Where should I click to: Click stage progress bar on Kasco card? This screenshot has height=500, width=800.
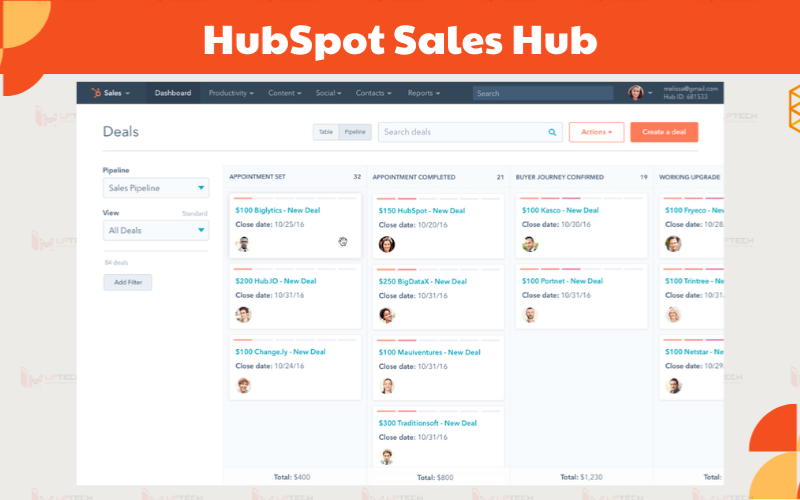coord(582,198)
